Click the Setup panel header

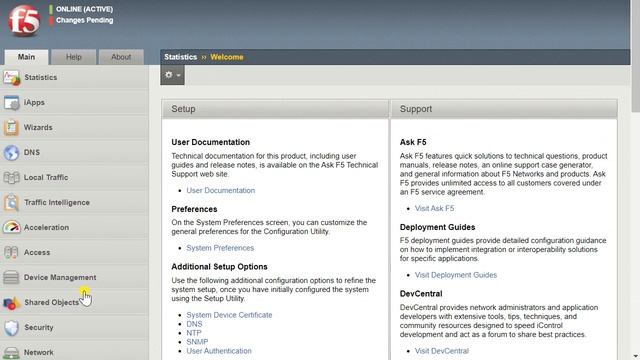pyautogui.click(x=275, y=109)
